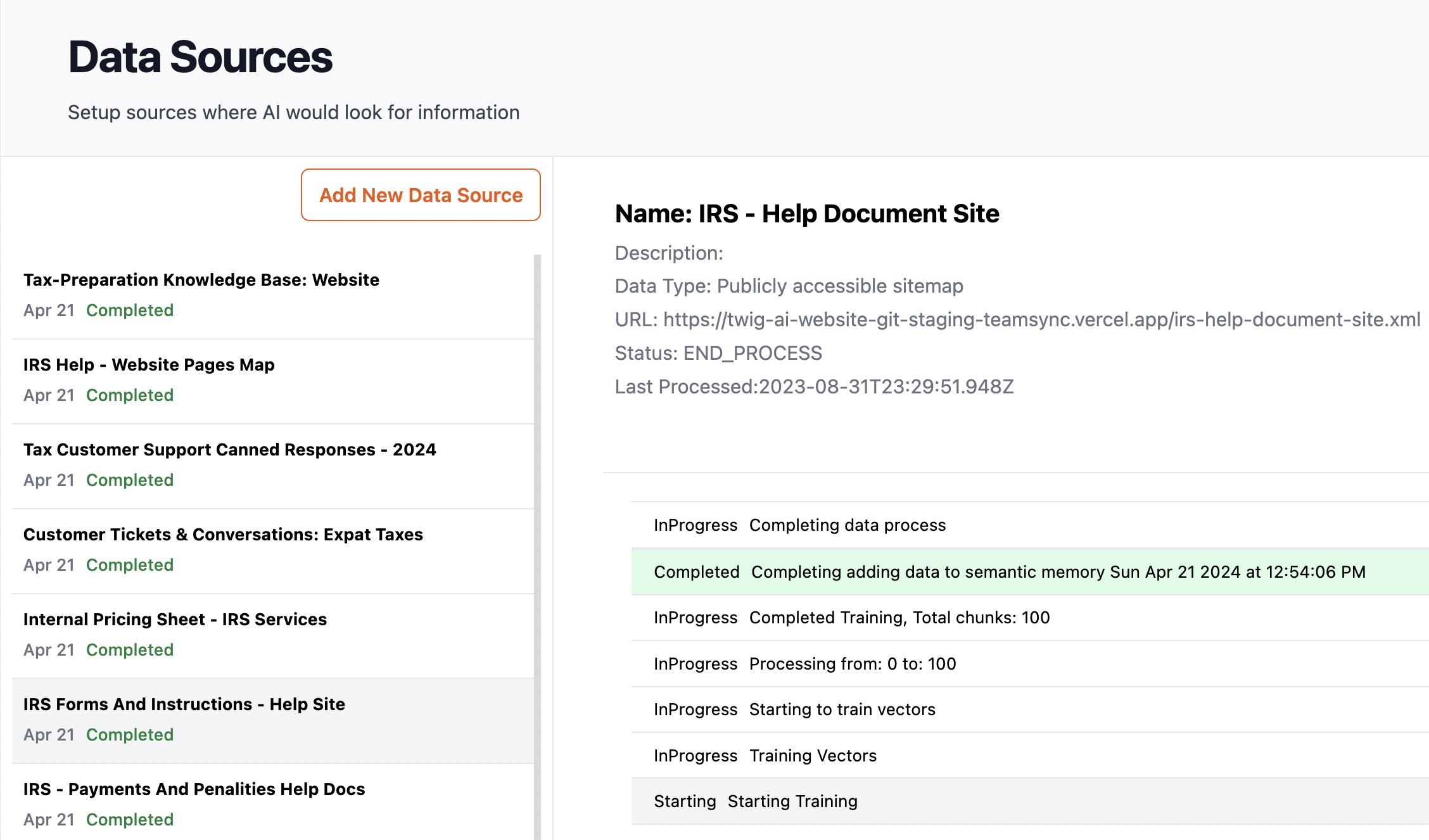Viewport: 1429px width, 840px height.
Task: Click the Add New Data Source button
Action: pos(421,195)
